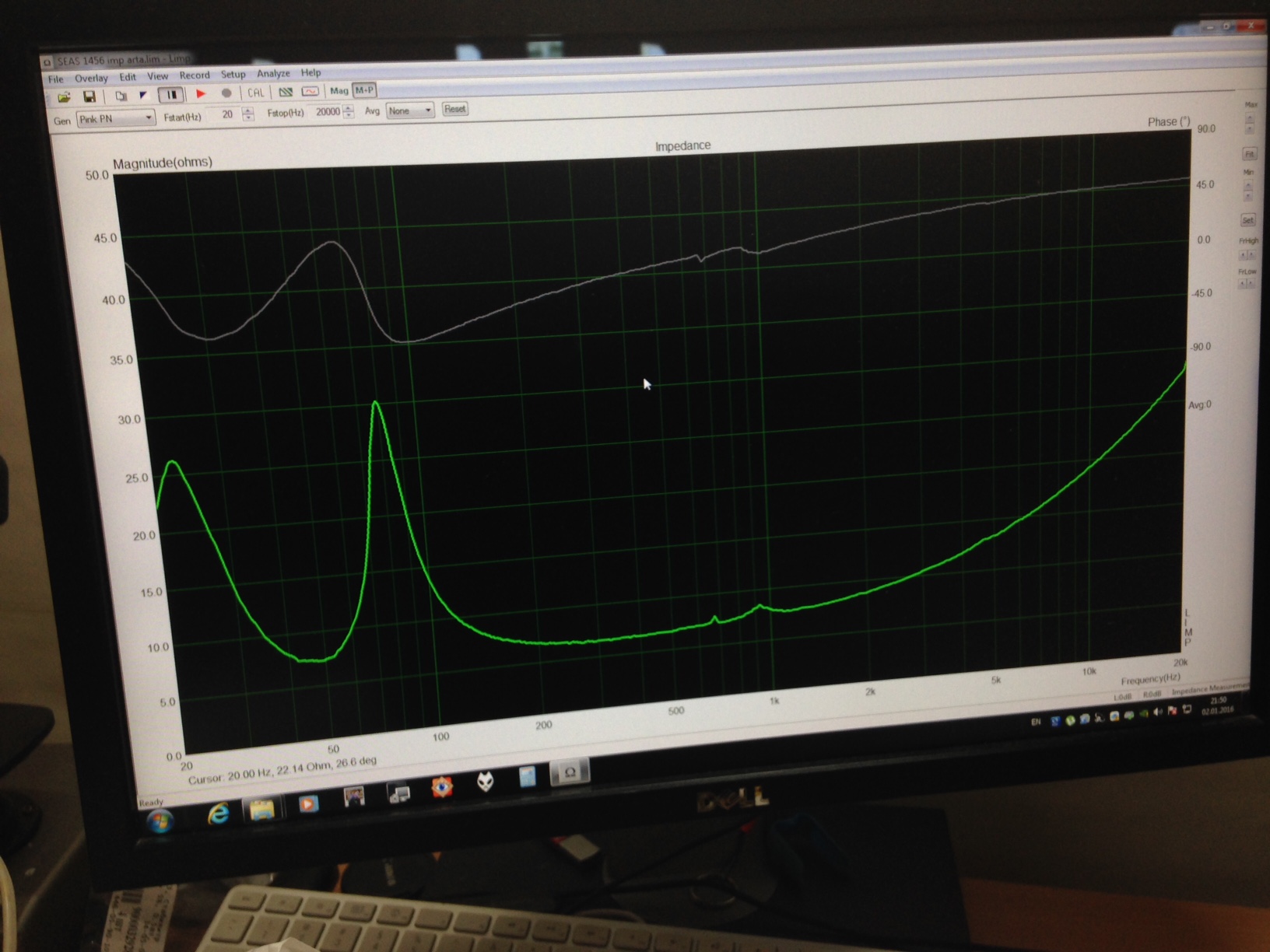This screenshot has width=1270, height=952.
Task: Click the FrHigh right arrow
Action: coord(1251,255)
